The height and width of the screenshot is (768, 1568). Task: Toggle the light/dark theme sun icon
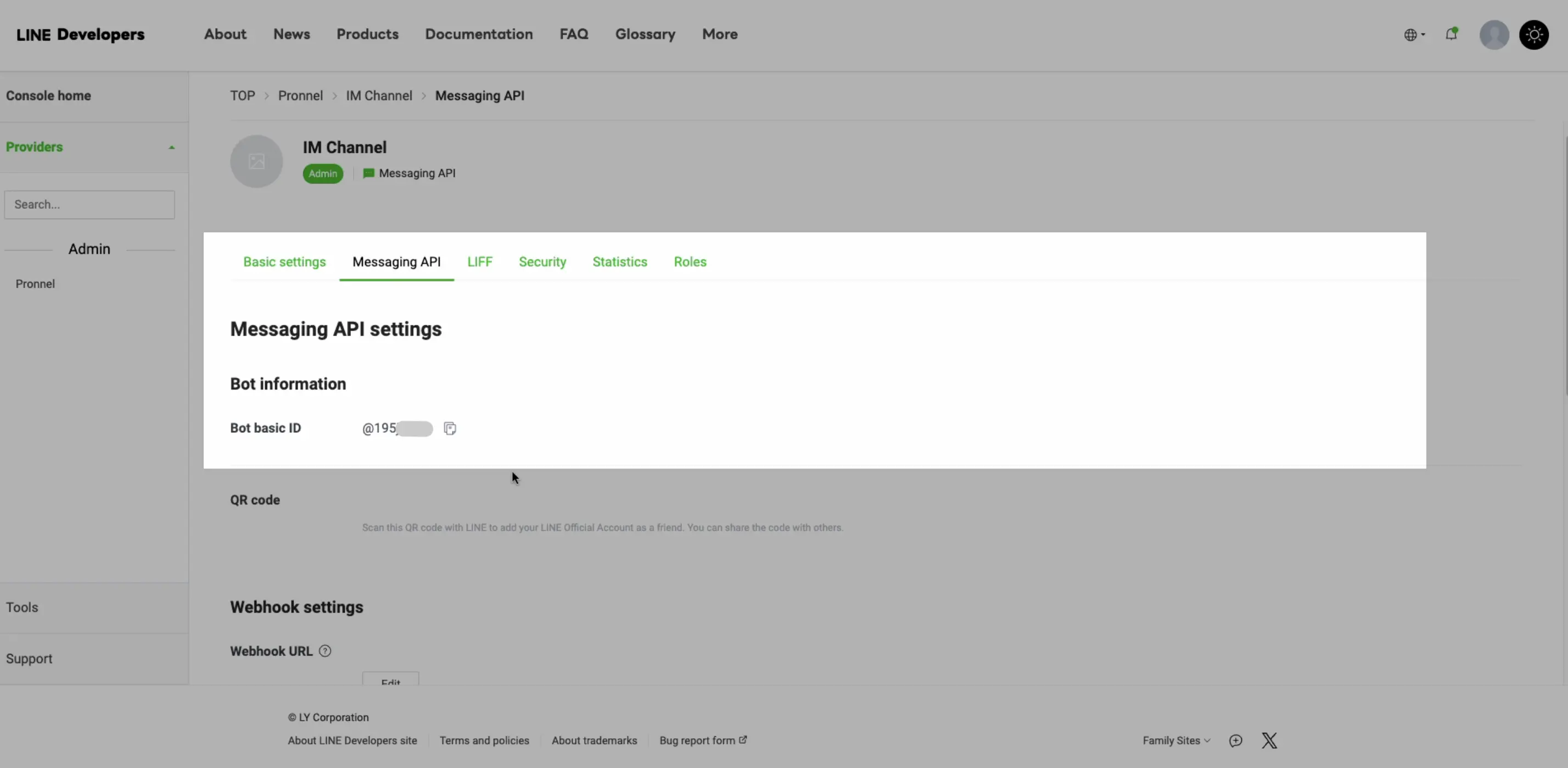1534,35
